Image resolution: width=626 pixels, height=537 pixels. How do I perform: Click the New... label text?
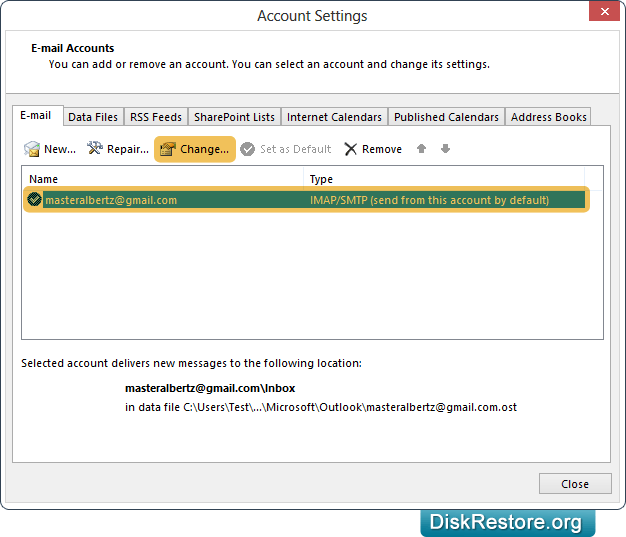60,149
